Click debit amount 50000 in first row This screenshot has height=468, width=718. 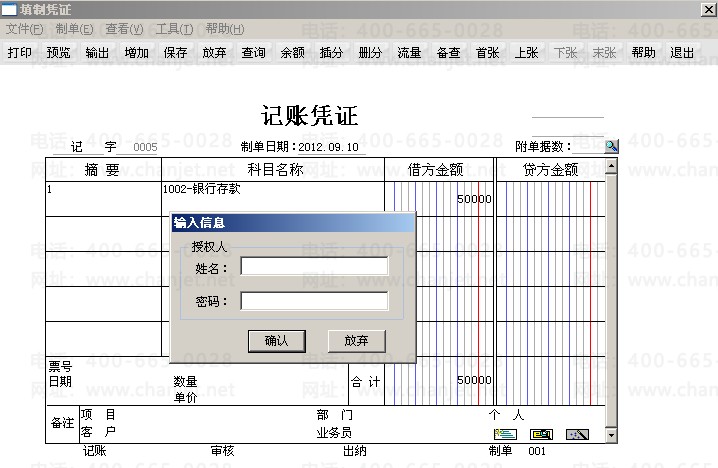(474, 199)
